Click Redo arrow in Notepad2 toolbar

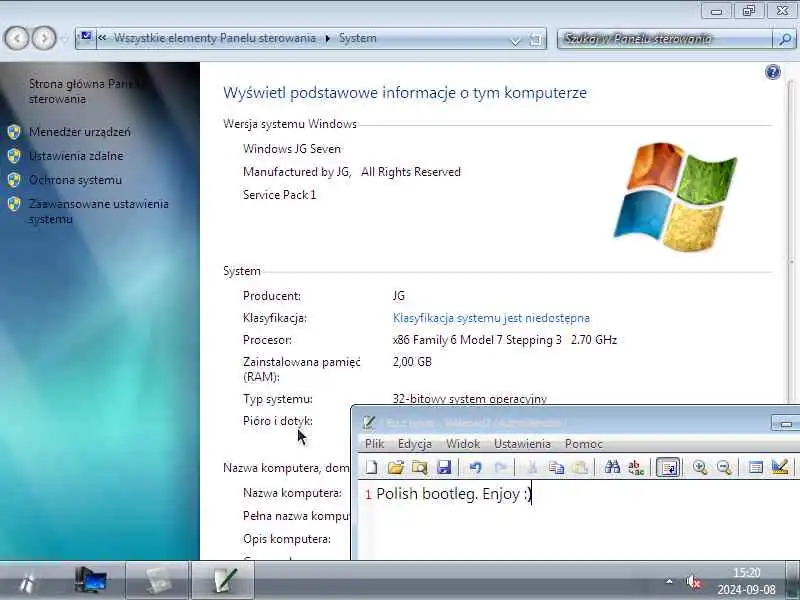pos(500,467)
